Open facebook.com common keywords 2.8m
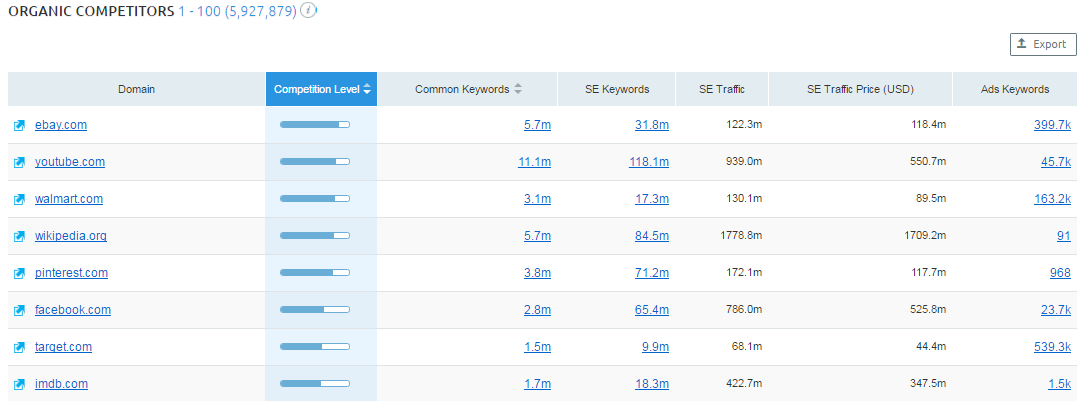This screenshot has width=1079, height=401. [x=537, y=310]
